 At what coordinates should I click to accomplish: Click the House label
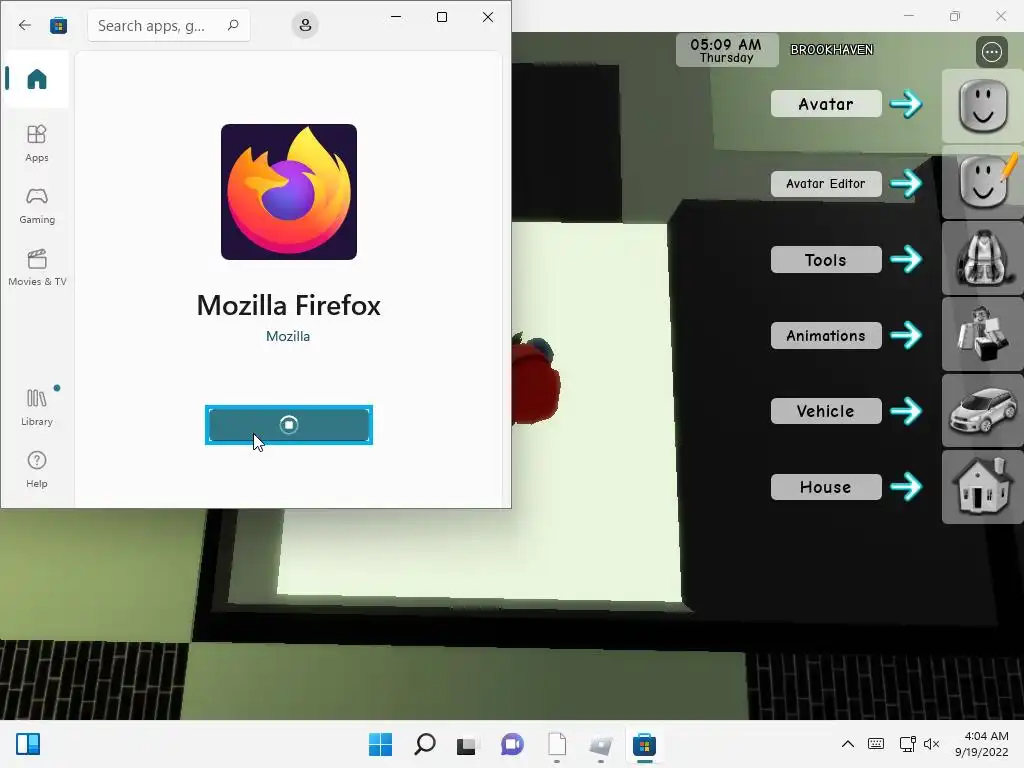826,487
